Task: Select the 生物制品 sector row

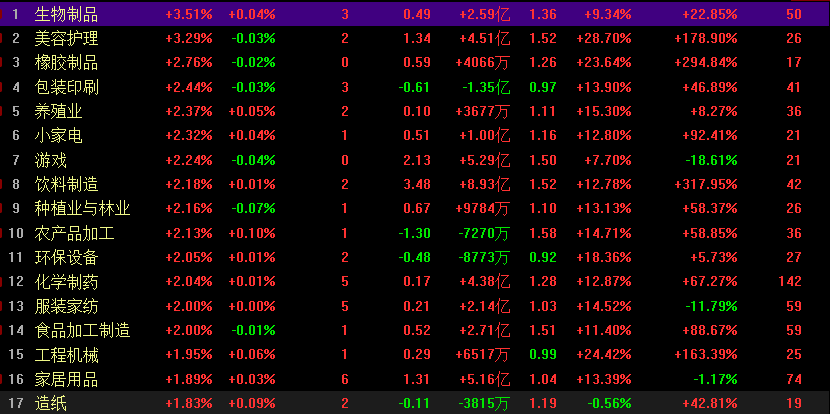Action: pyautogui.click(x=66, y=14)
